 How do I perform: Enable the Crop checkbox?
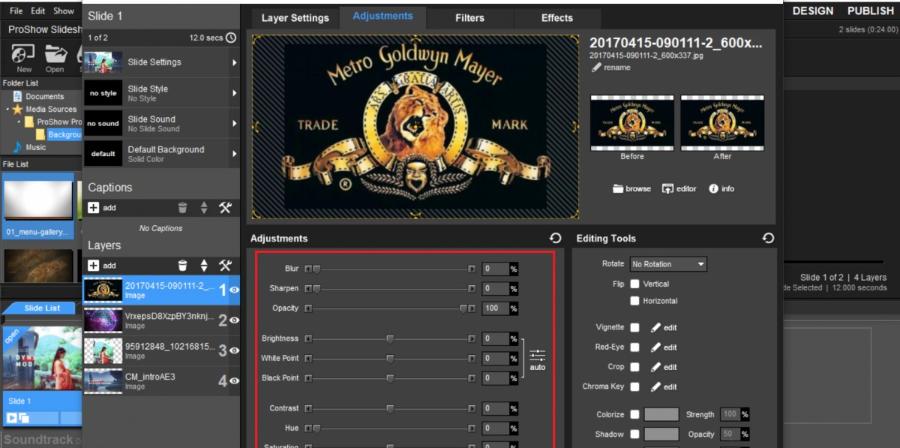point(635,367)
